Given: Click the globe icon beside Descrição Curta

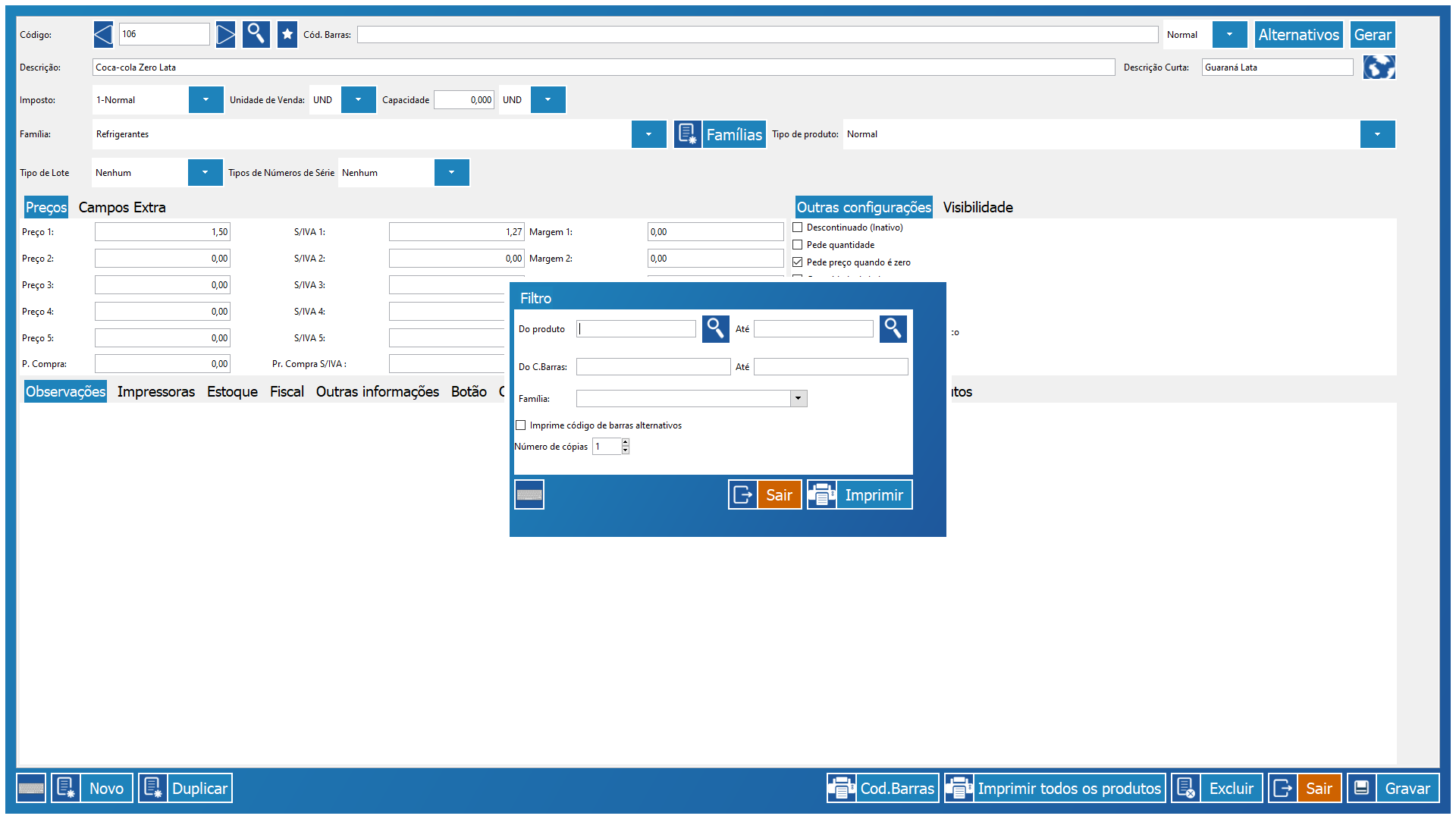Looking at the screenshot, I should pyautogui.click(x=1379, y=67).
